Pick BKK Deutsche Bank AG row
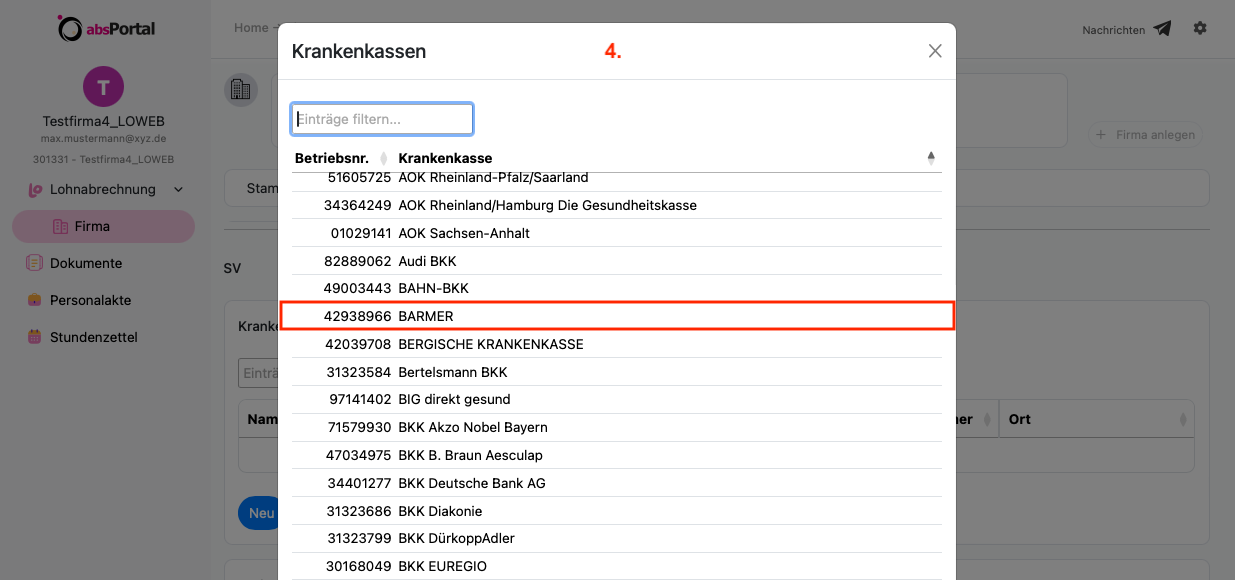Image resolution: width=1235 pixels, height=580 pixels. click(x=617, y=483)
